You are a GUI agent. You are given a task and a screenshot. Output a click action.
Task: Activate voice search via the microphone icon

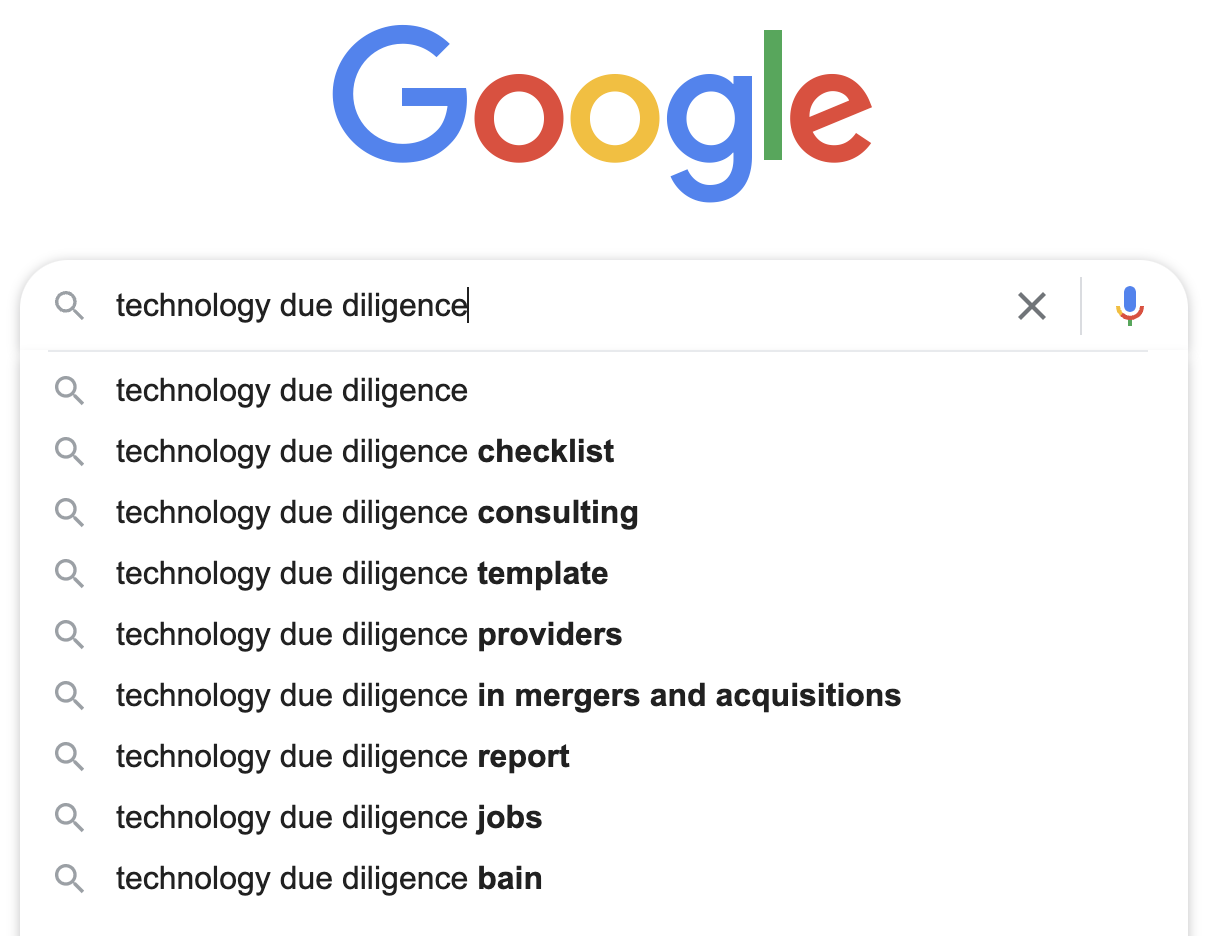[1129, 306]
